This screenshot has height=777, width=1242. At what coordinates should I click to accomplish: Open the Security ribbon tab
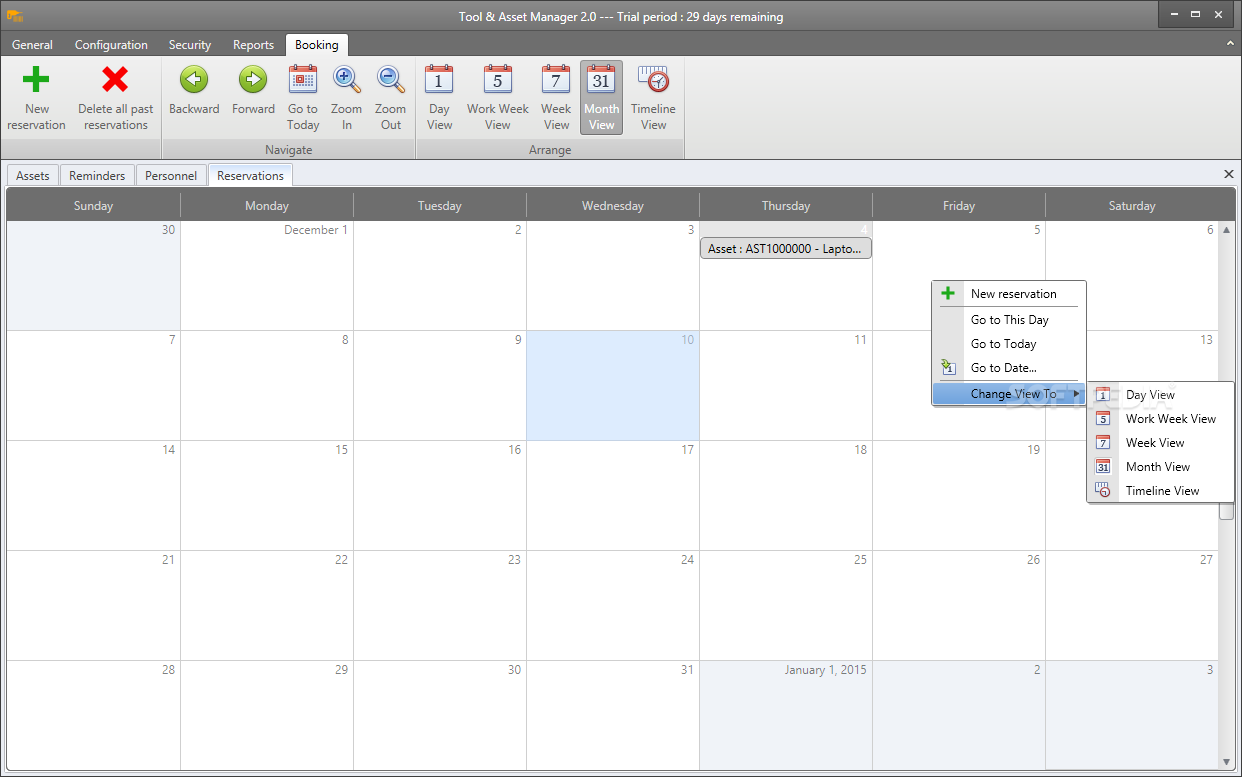coord(190,45)
